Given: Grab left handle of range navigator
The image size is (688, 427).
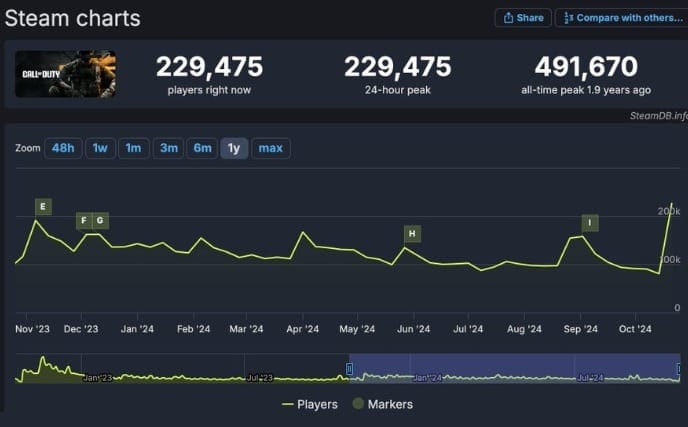Looking at the screenshot, I should pos(350,369).
